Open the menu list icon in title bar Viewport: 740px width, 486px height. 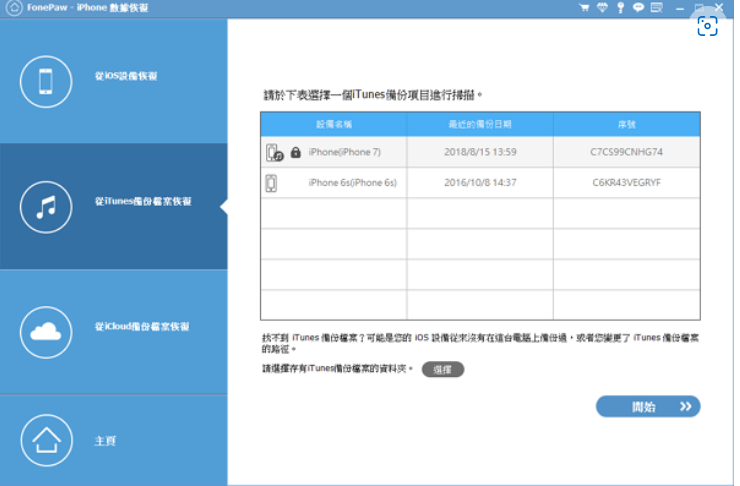pos(657,8)
